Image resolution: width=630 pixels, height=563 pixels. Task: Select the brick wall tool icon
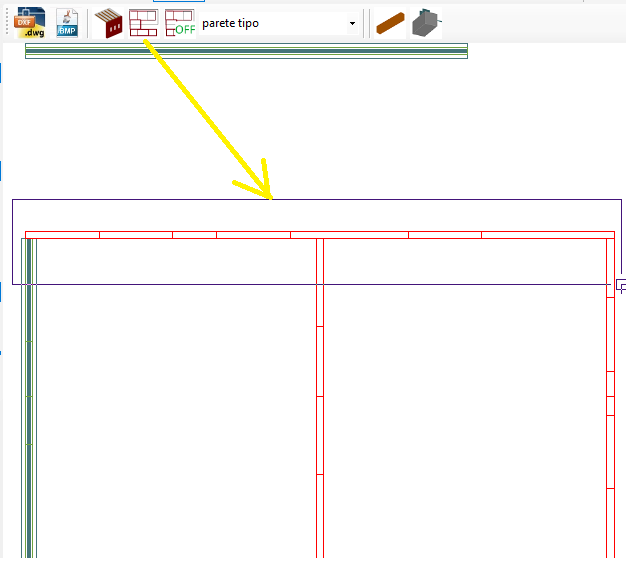point(108,22)
